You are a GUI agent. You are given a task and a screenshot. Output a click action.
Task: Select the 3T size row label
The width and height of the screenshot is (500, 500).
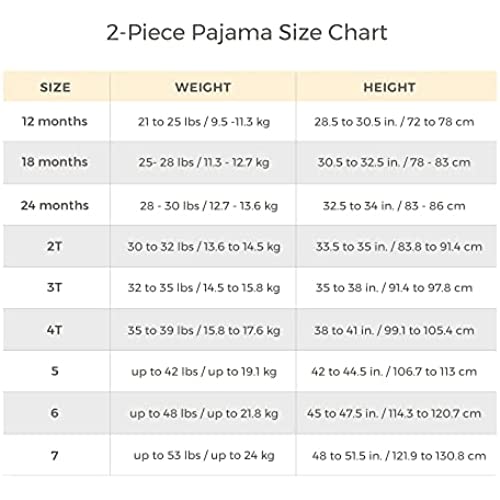[55, 287]
